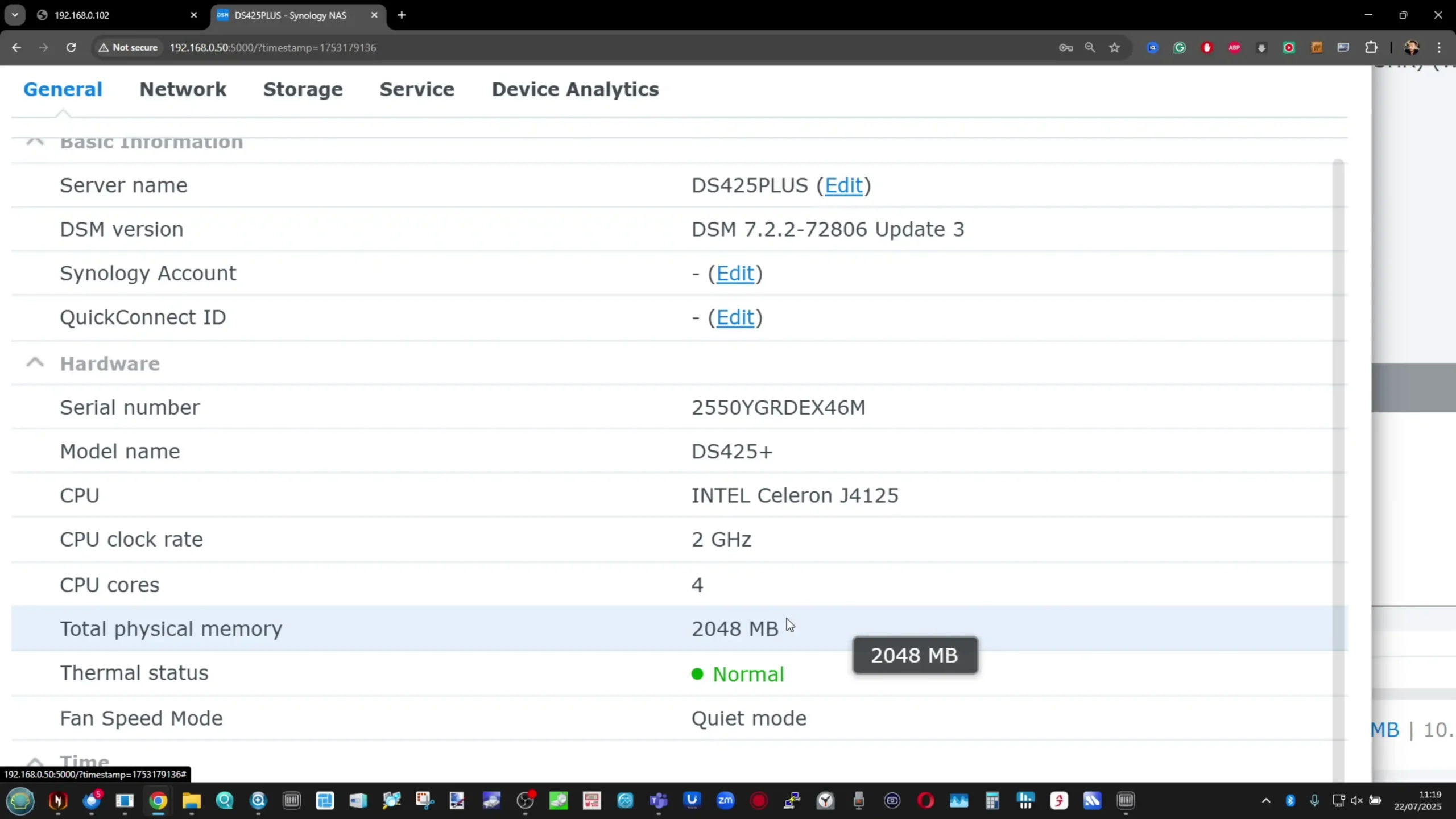Screen dimensions: 1456x819
Task: Open Zoom from the taskbar
Action: (725, 801)
